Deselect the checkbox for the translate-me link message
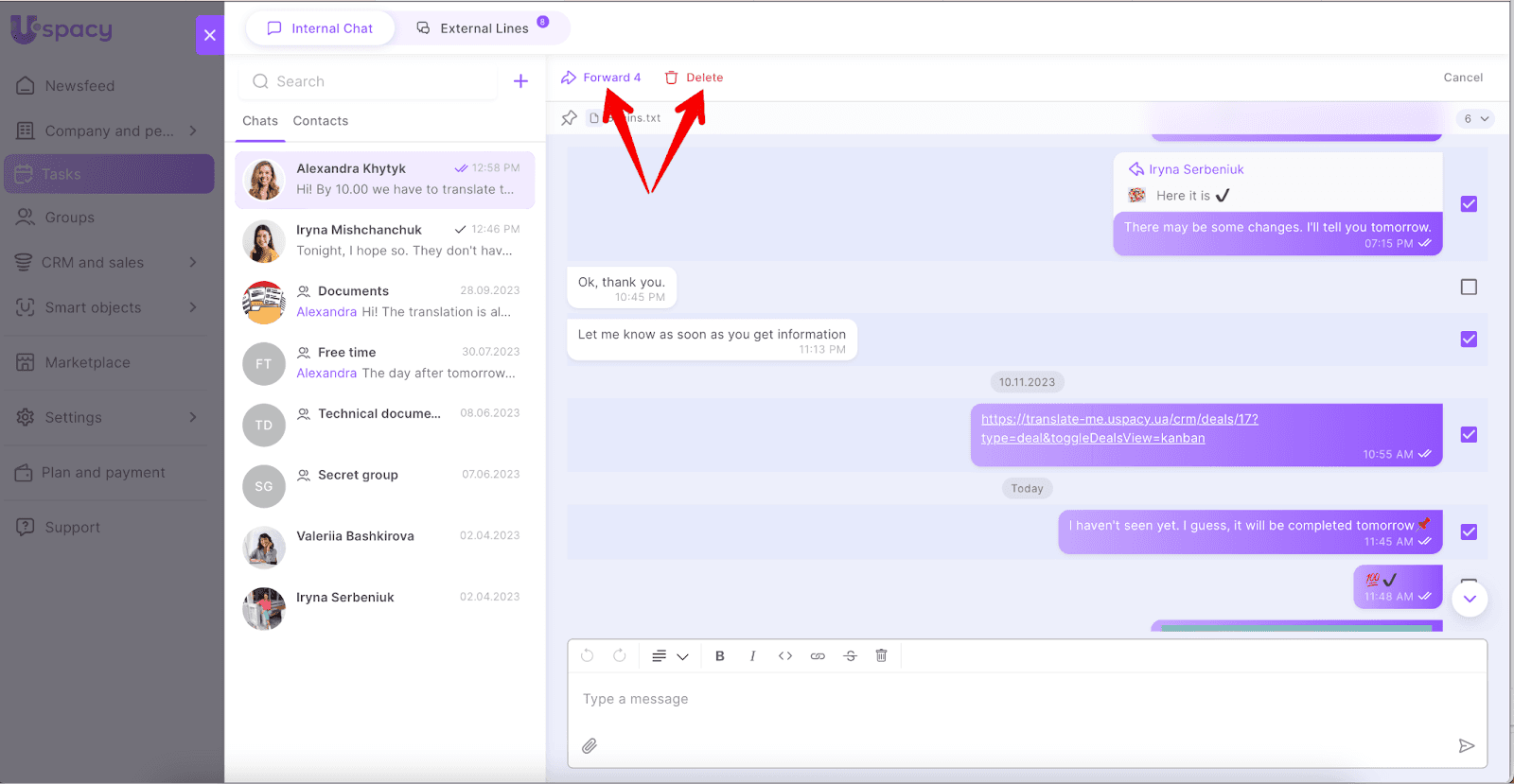This screenshot has height=784, width=1514. [x=1468, y=435]
